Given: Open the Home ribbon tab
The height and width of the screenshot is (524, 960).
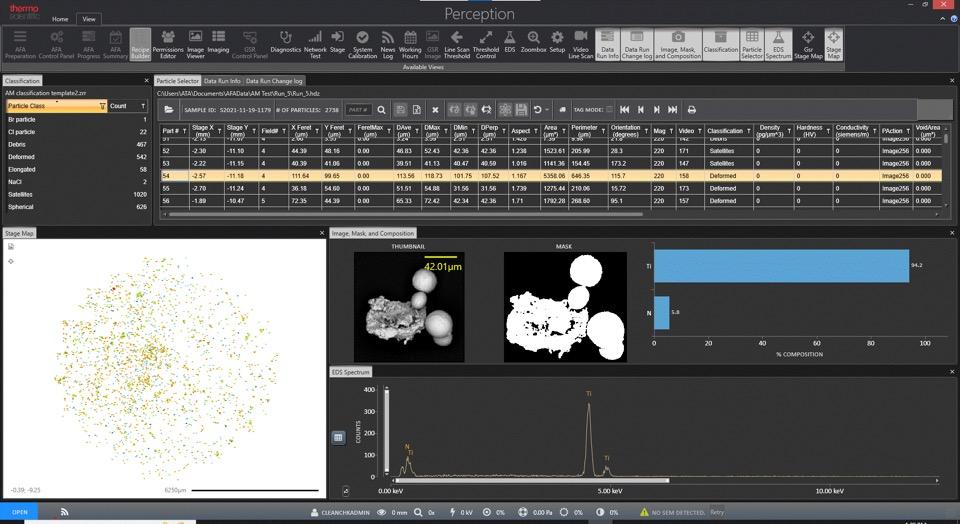Looking at the screenshot, I should coord(60,19).
